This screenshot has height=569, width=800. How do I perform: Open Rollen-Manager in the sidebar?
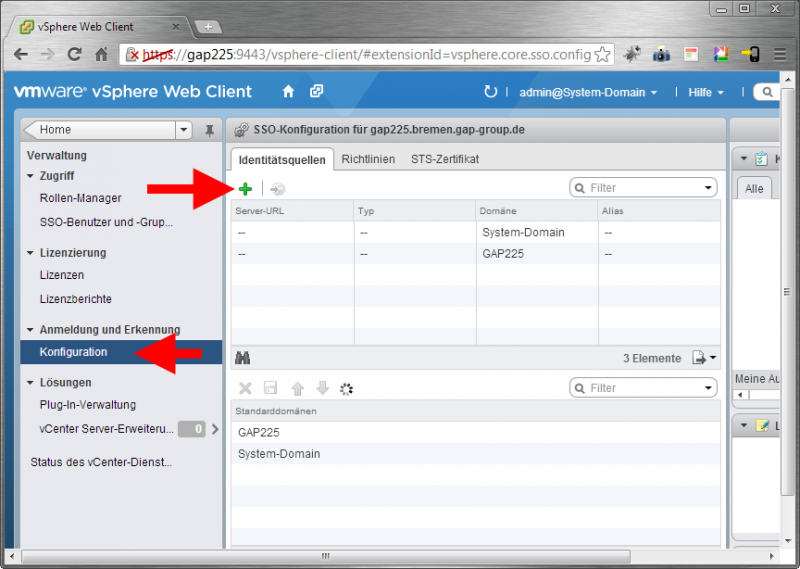[x=80, y=198]
